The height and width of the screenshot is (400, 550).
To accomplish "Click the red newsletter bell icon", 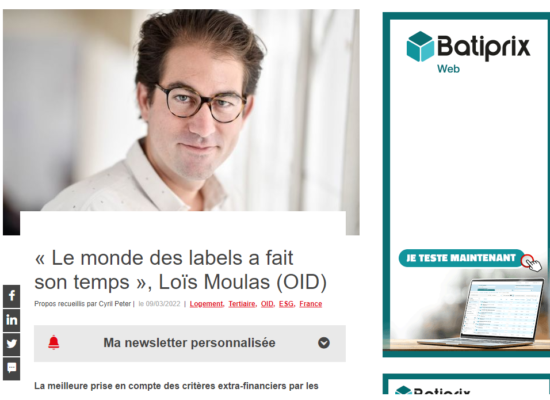I will (x=54, y=342).
